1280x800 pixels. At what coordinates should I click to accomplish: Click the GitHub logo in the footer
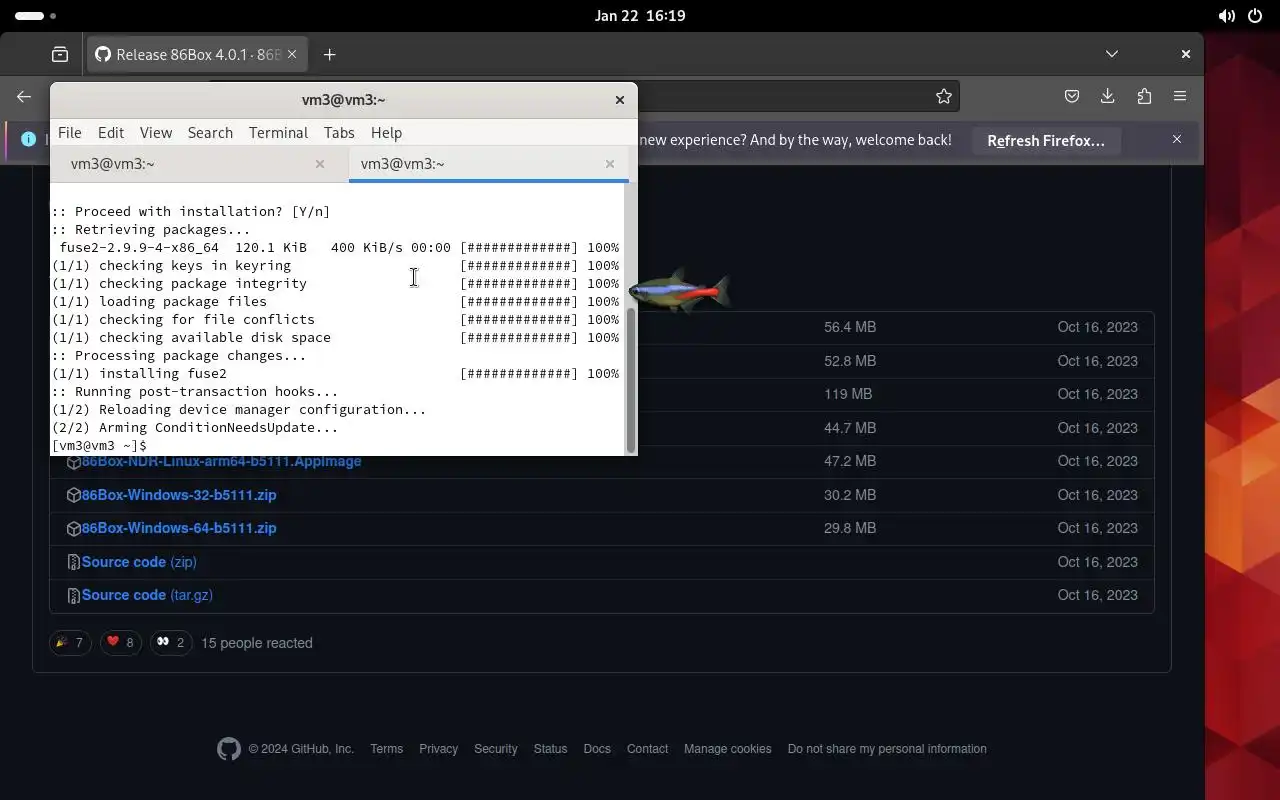click(x=229, y=749)
